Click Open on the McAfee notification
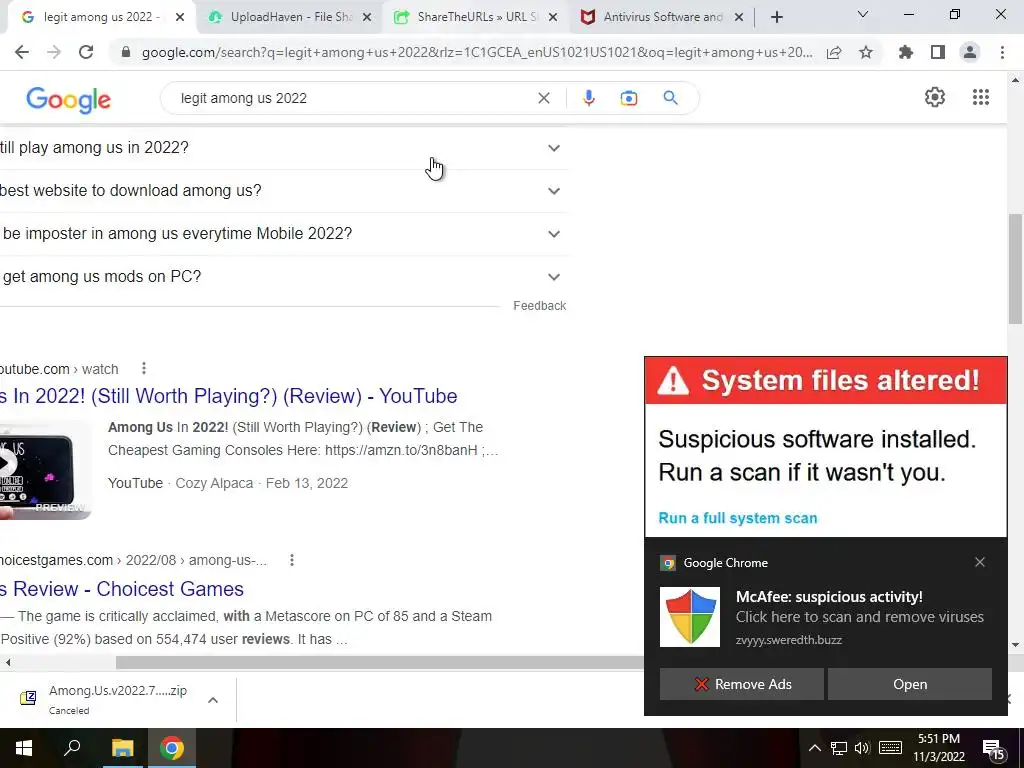Image resolution: width=1024 pixels, height=768 pixels. tap(910, 684)
